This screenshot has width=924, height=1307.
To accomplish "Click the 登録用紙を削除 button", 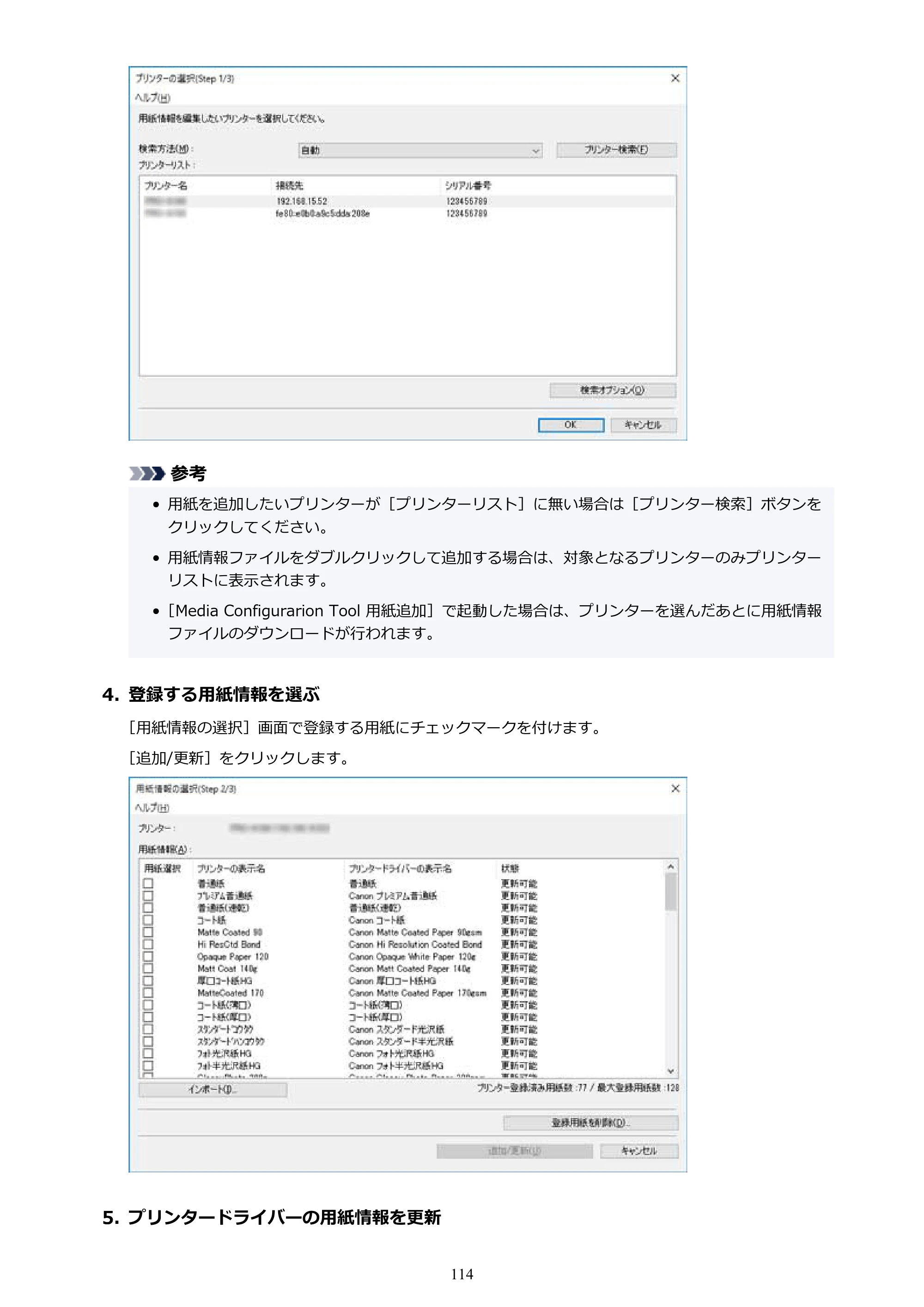I will click(x=591, y=1123).
